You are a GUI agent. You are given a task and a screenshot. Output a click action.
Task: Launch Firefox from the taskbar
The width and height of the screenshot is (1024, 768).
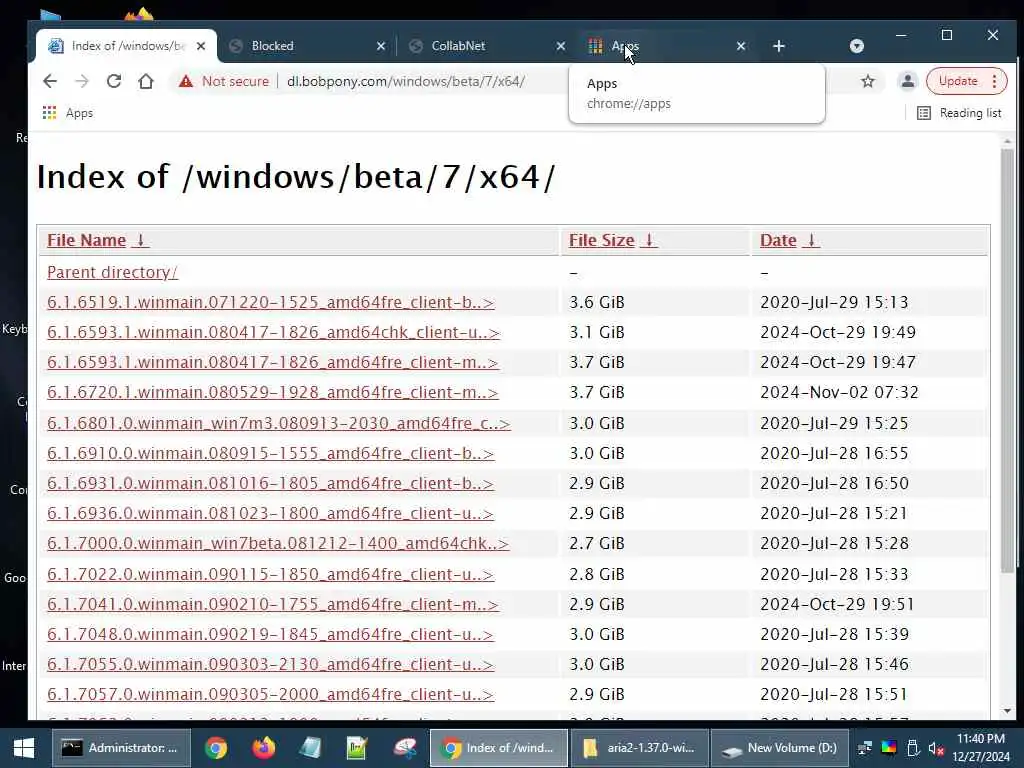pyautogui.click(x=263, y=748)
